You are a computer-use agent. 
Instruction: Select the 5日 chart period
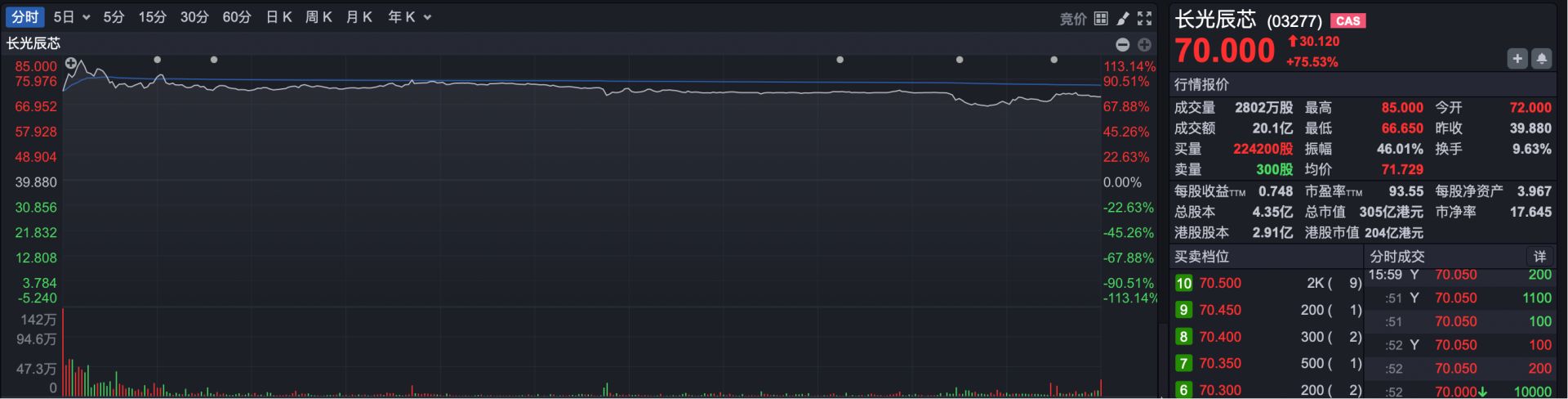(64, 17)
